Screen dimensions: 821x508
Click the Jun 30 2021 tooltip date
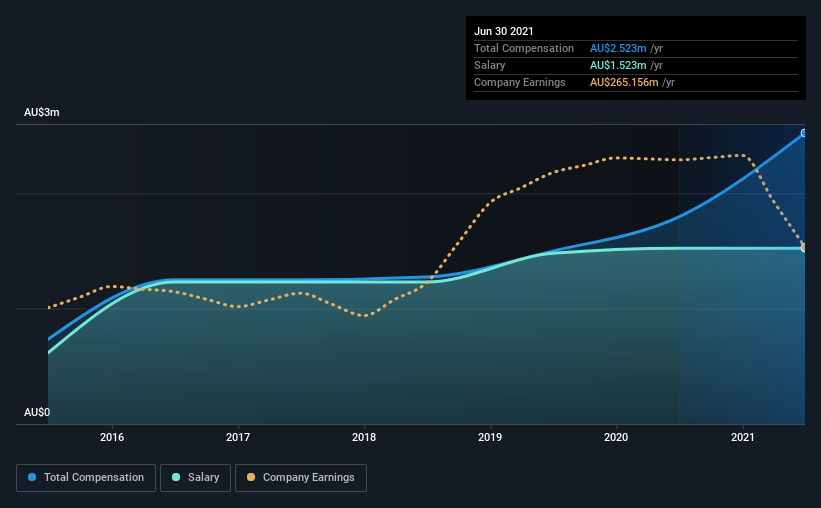point(504,31)
